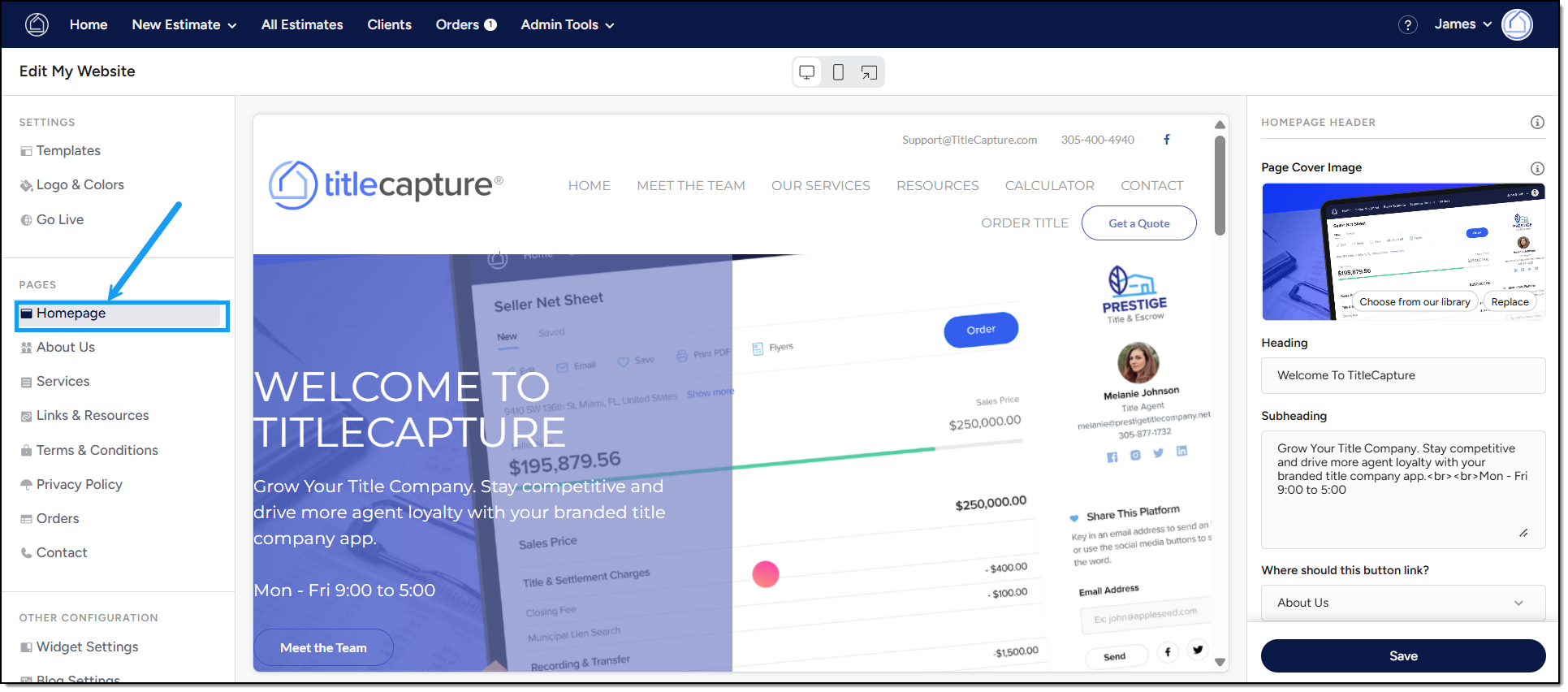The image size is (1568, 692).
Task: Click the Contact phone icon
Action: coord(27,553)
